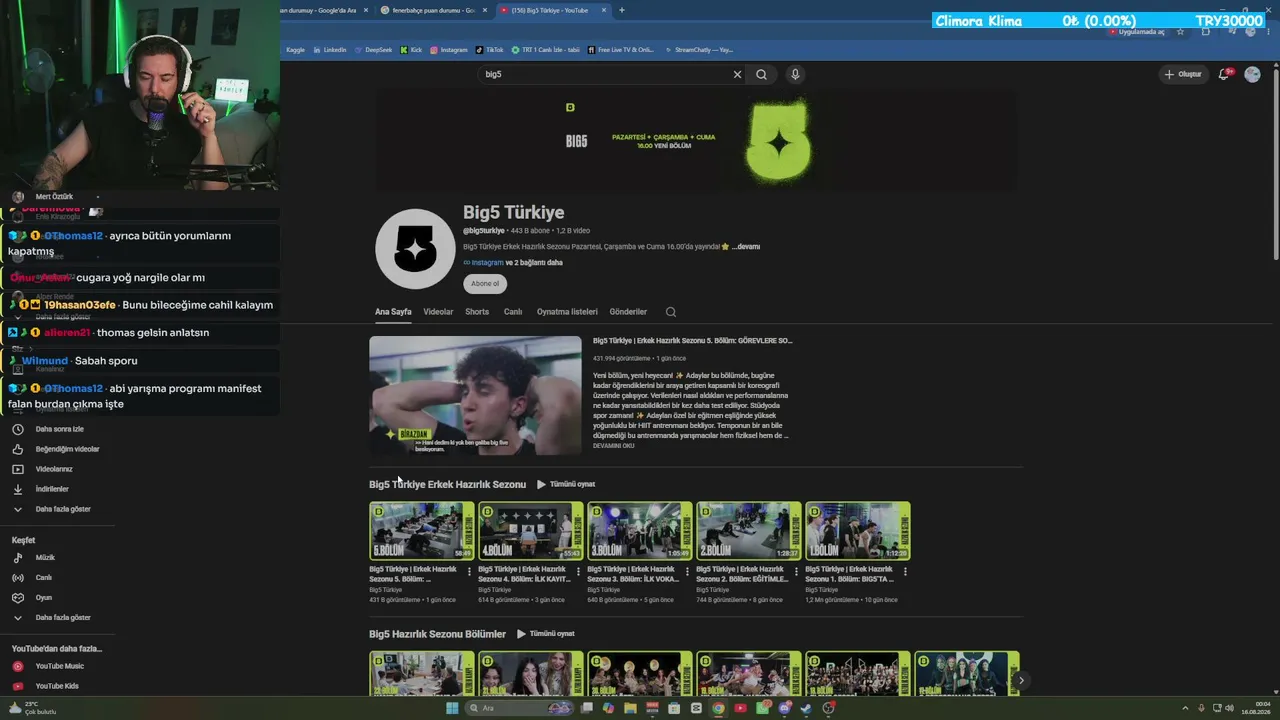Open options menu for the 3. Bölüm video
The width and height of the screenshot is (1280, 720).
(x=687, y=572)
